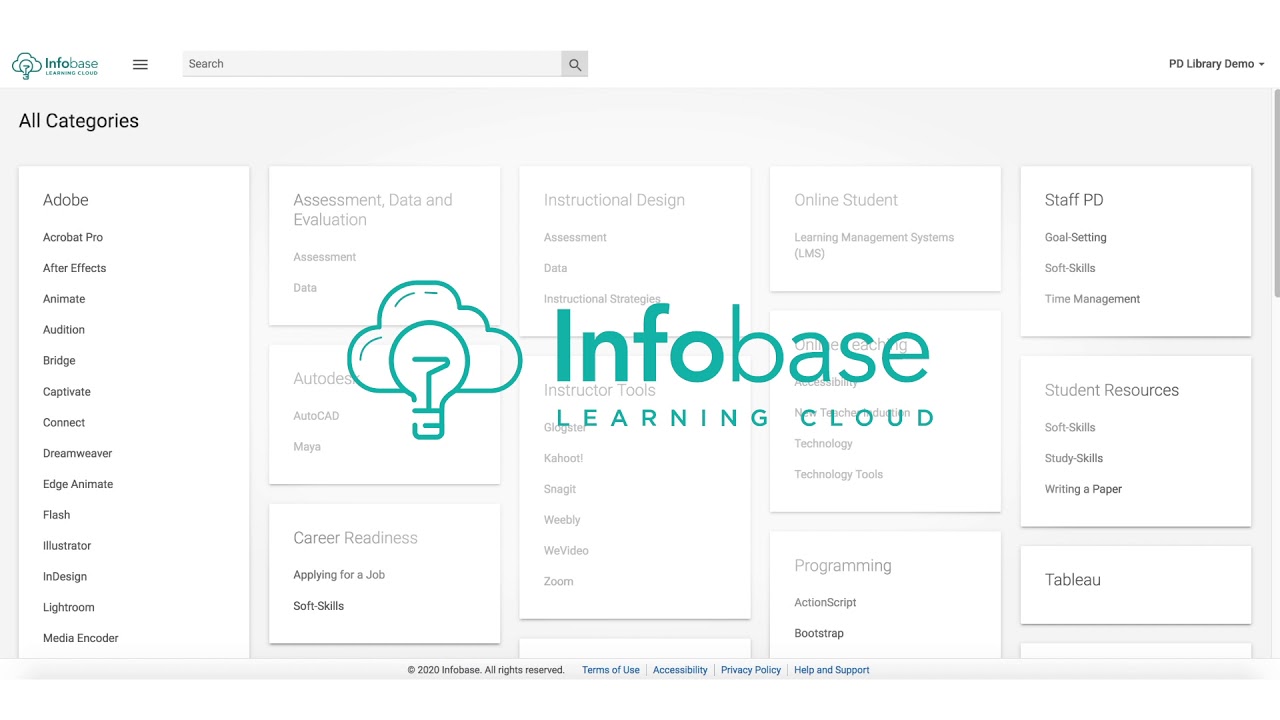The image size is (1280, 720).
Task: Select Animate in the Adobe list
Action: [64, 299]
